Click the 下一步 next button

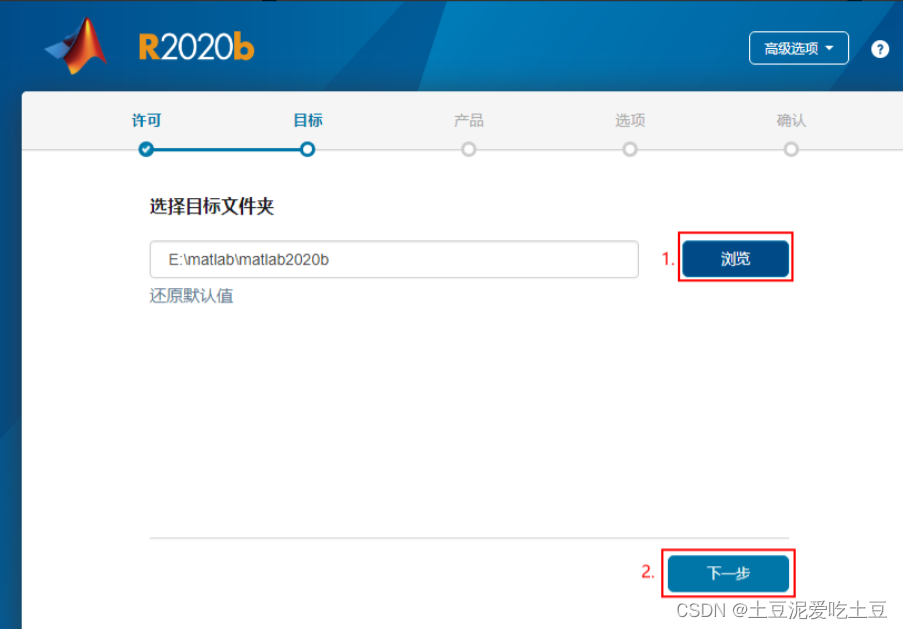728,573
